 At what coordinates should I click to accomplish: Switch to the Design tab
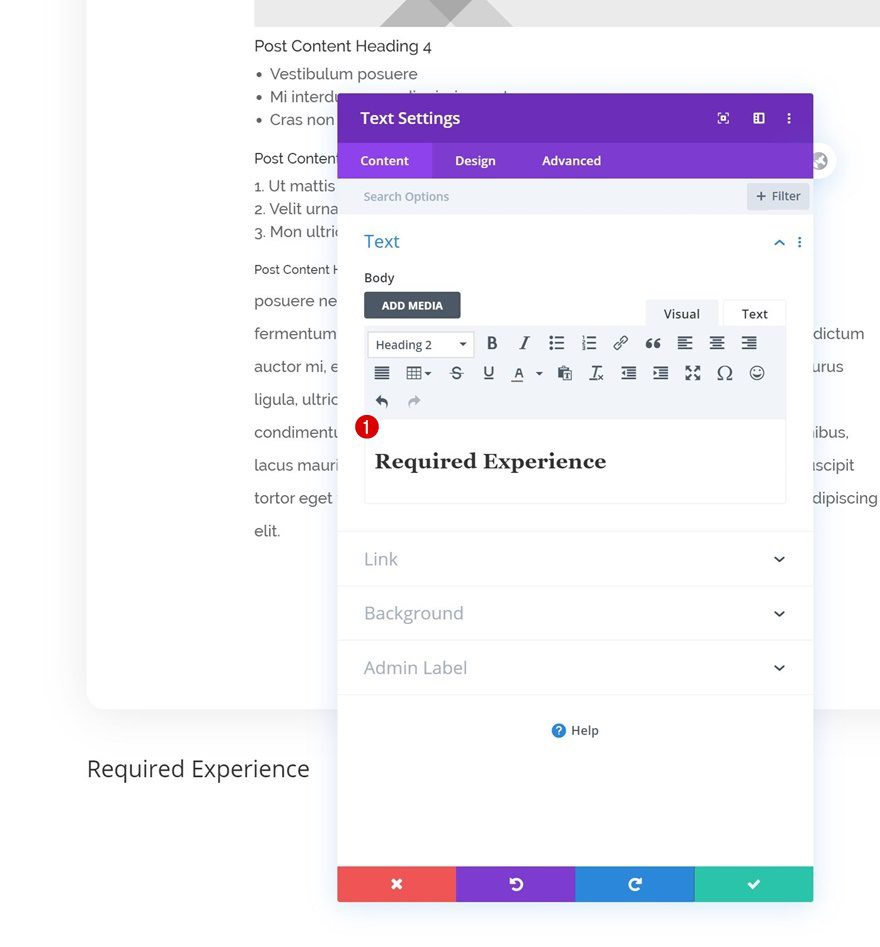tap(475, 160)
